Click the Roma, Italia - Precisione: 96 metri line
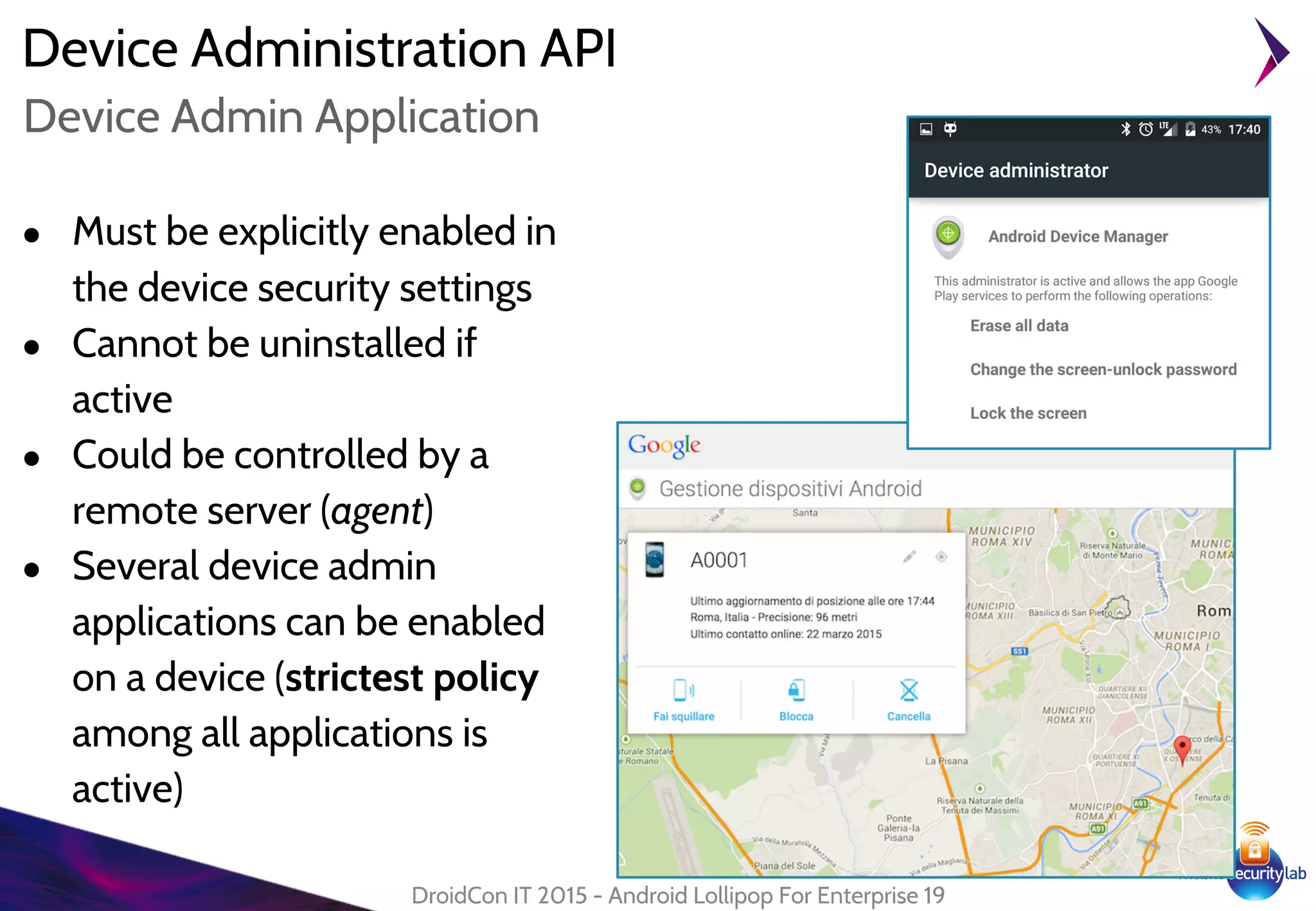This screenshot has width=1316, height=911. click(x=774, y=617)
